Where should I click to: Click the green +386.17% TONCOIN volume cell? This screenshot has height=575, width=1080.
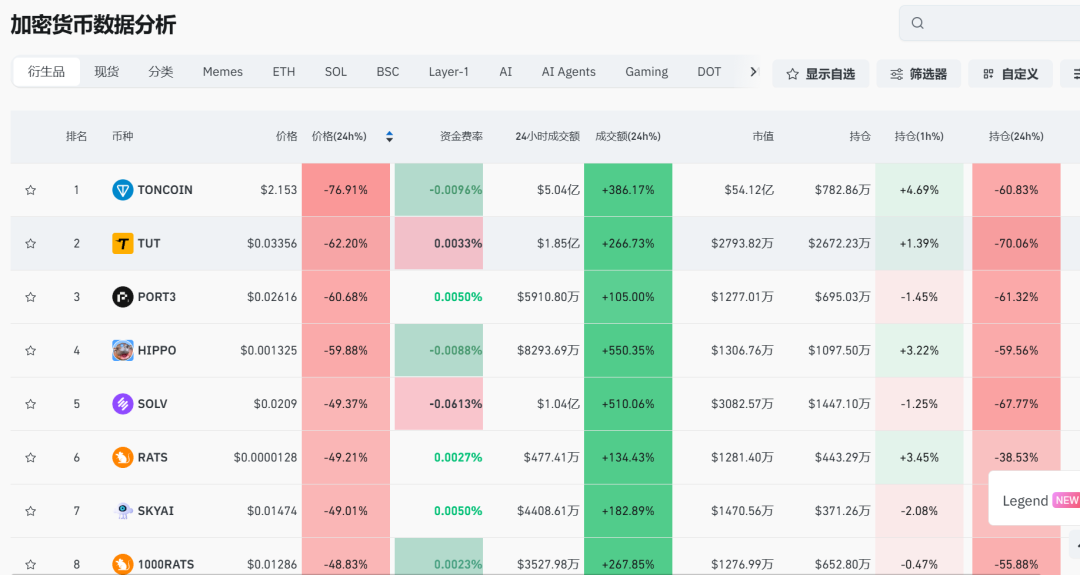coord(627,190)
